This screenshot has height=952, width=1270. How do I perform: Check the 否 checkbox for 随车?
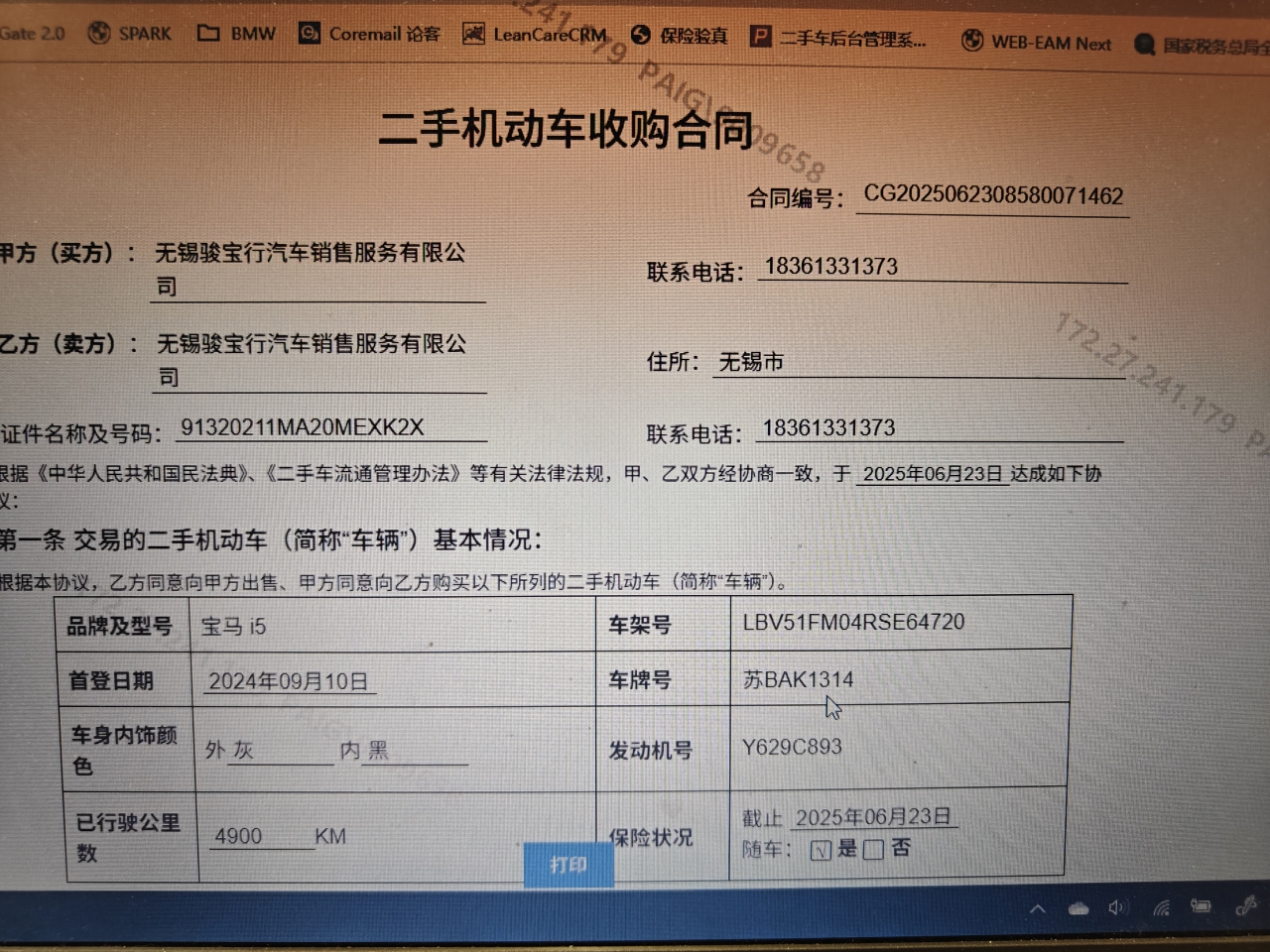[x=873, y=850]
